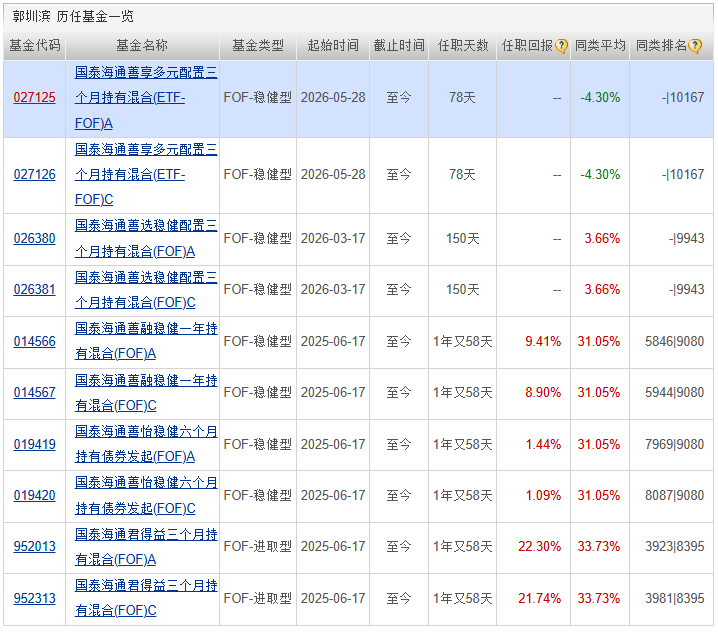Open fund code 952313 link
Viewport: 718px width, 633px height.
pyautogui.click(x=34, y=598)
